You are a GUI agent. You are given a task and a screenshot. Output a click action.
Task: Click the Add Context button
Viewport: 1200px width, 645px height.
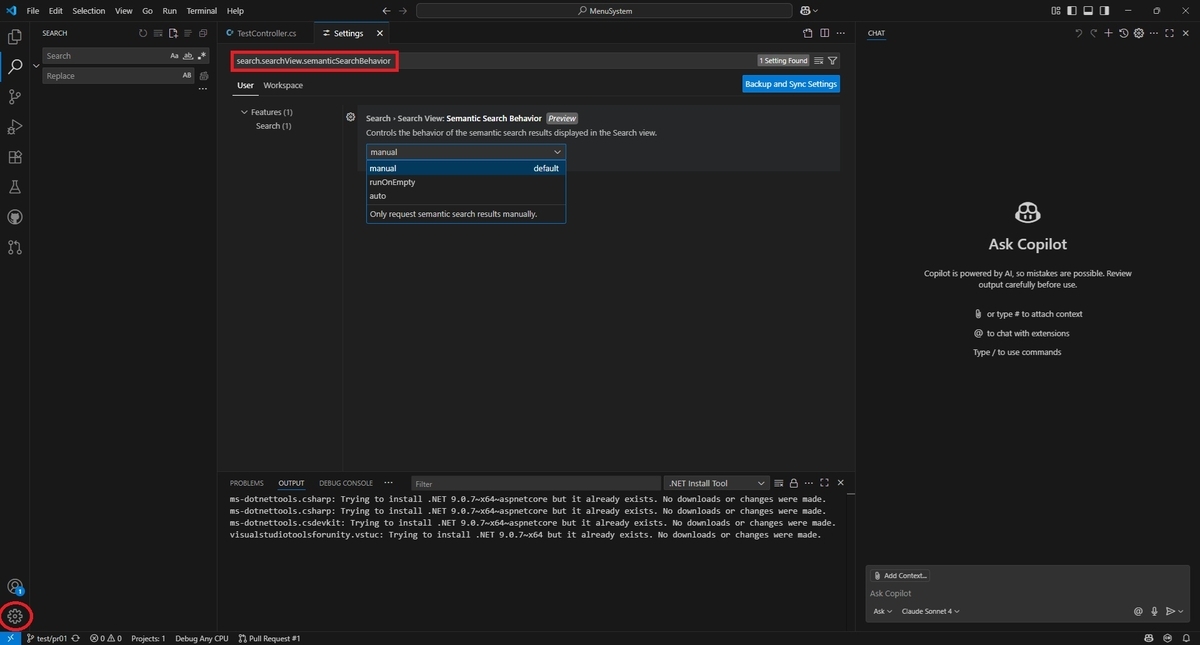coord(901,575)
